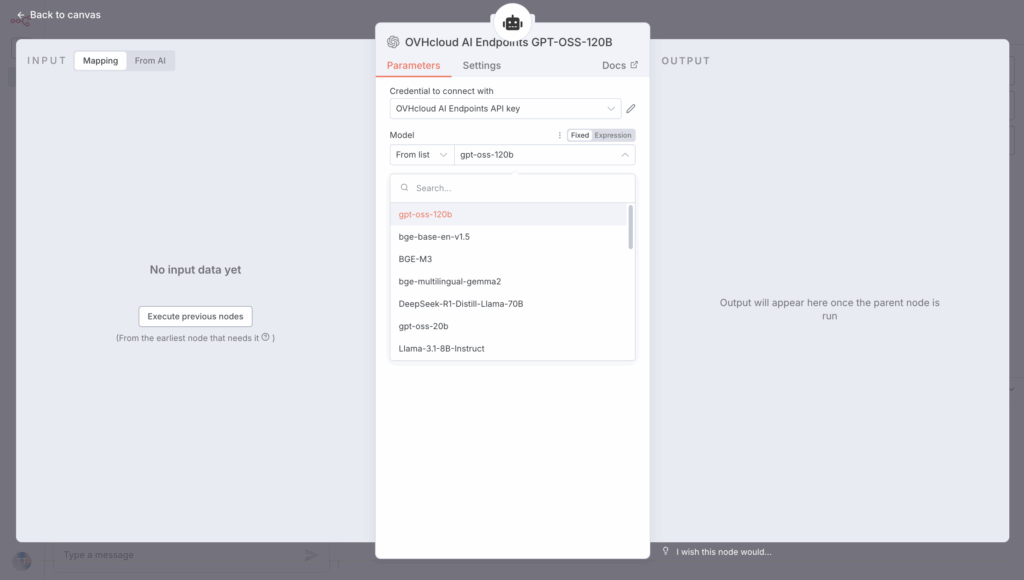Click the OpenAI logo beside node title
1024x580 pixels.
click(393, 42)
